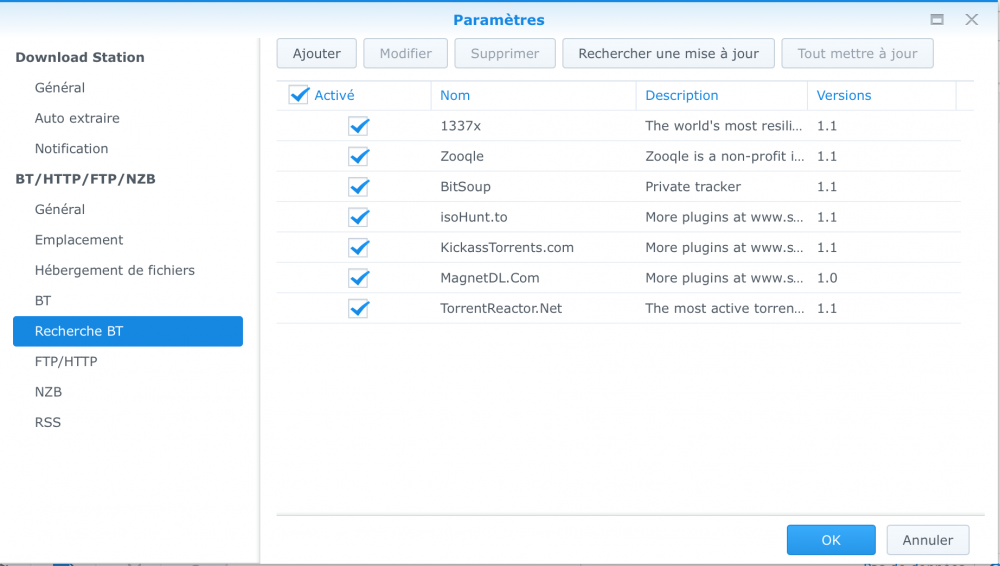
Task: Uncheck the MagnetDL.Com checkbox
Action: pyautogui.click(x=359, y=278)
